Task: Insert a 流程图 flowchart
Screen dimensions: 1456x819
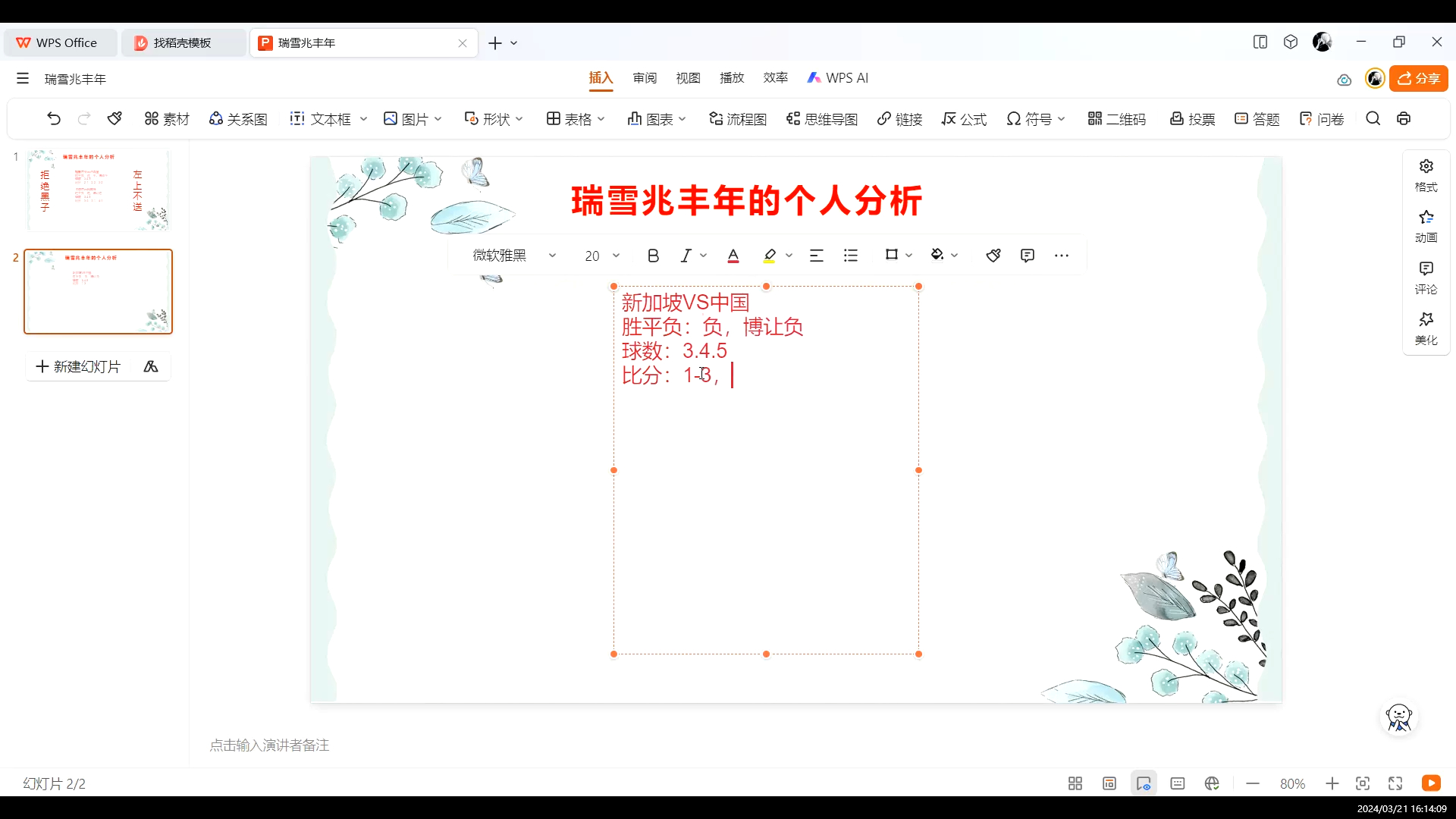Action: 737,119
